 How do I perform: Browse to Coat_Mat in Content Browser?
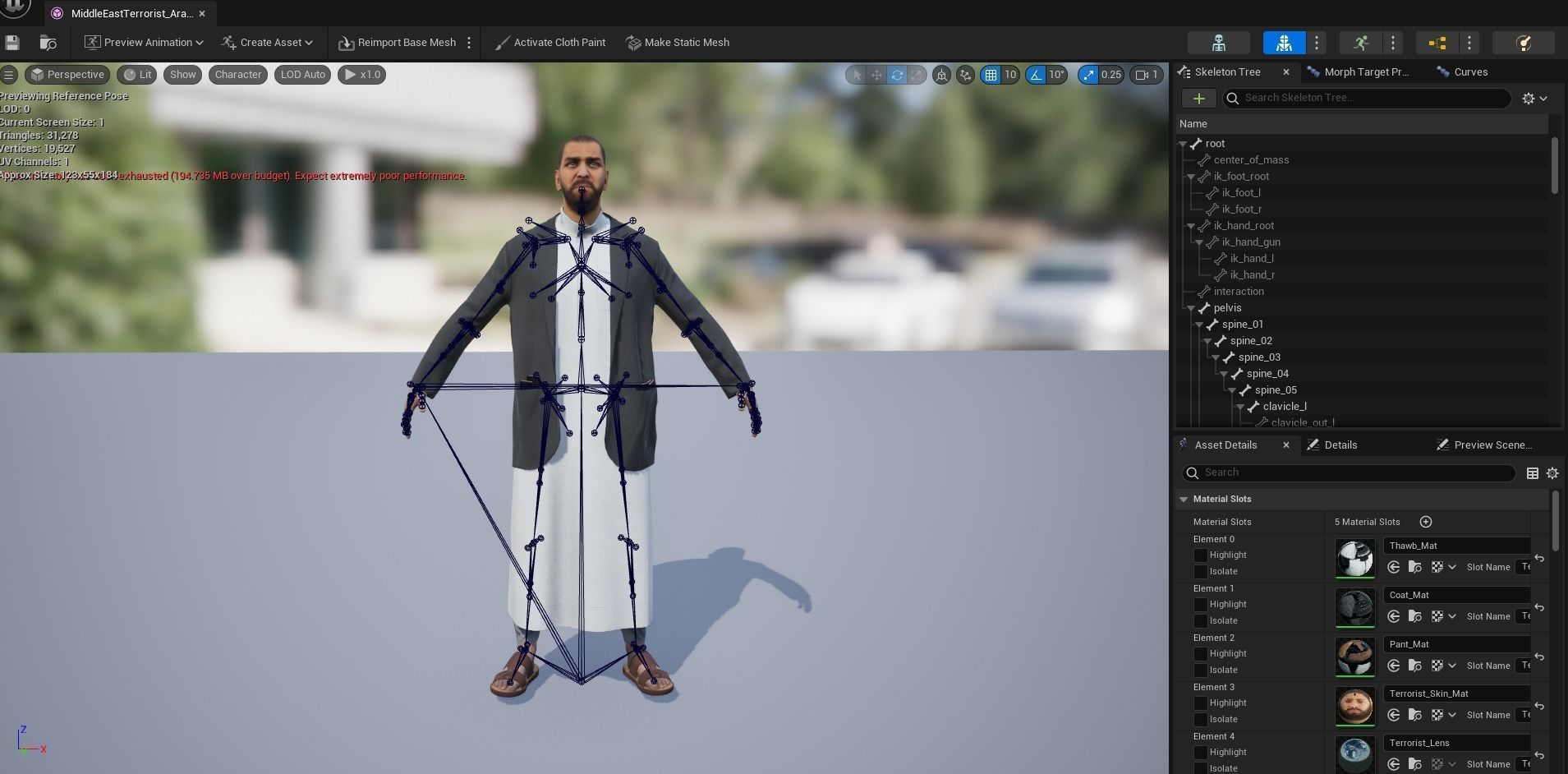(1415, 616)
